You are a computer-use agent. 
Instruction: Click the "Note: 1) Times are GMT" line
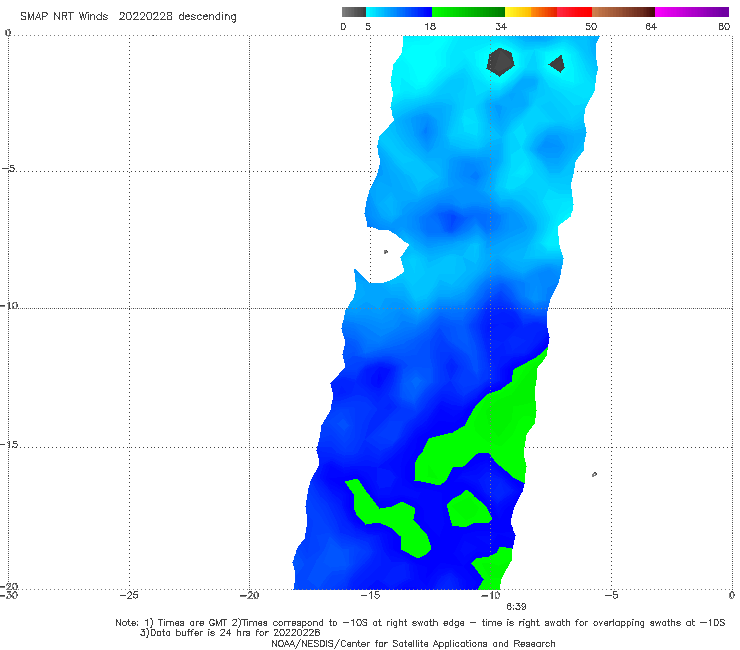click(x=420, y=623)
